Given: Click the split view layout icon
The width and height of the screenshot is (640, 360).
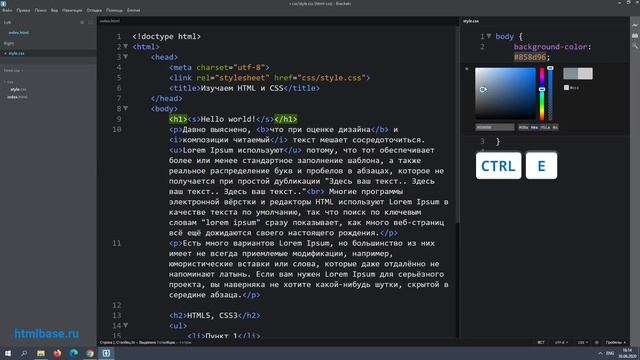Looking at the screenshot, I should tap(91, 22).
